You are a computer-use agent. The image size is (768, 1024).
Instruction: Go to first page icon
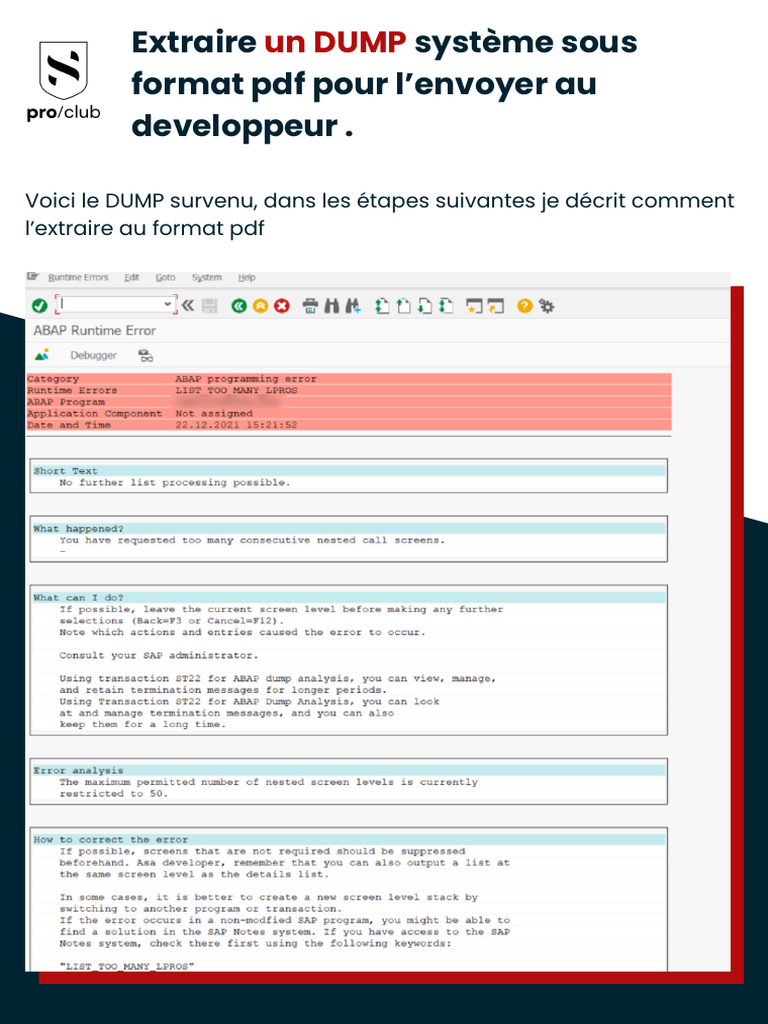[x=382, y=306]
